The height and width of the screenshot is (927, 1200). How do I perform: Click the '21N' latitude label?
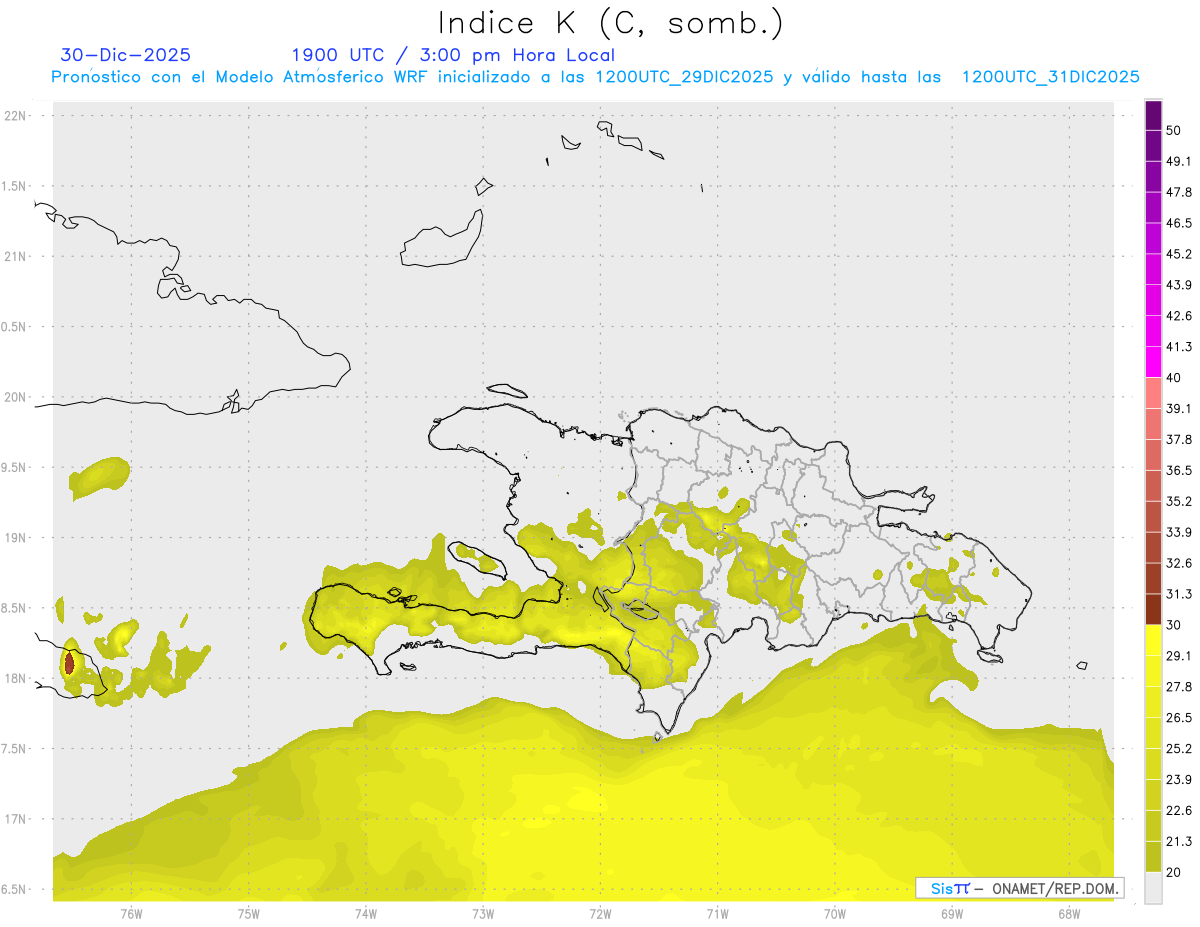coord(16,256)
